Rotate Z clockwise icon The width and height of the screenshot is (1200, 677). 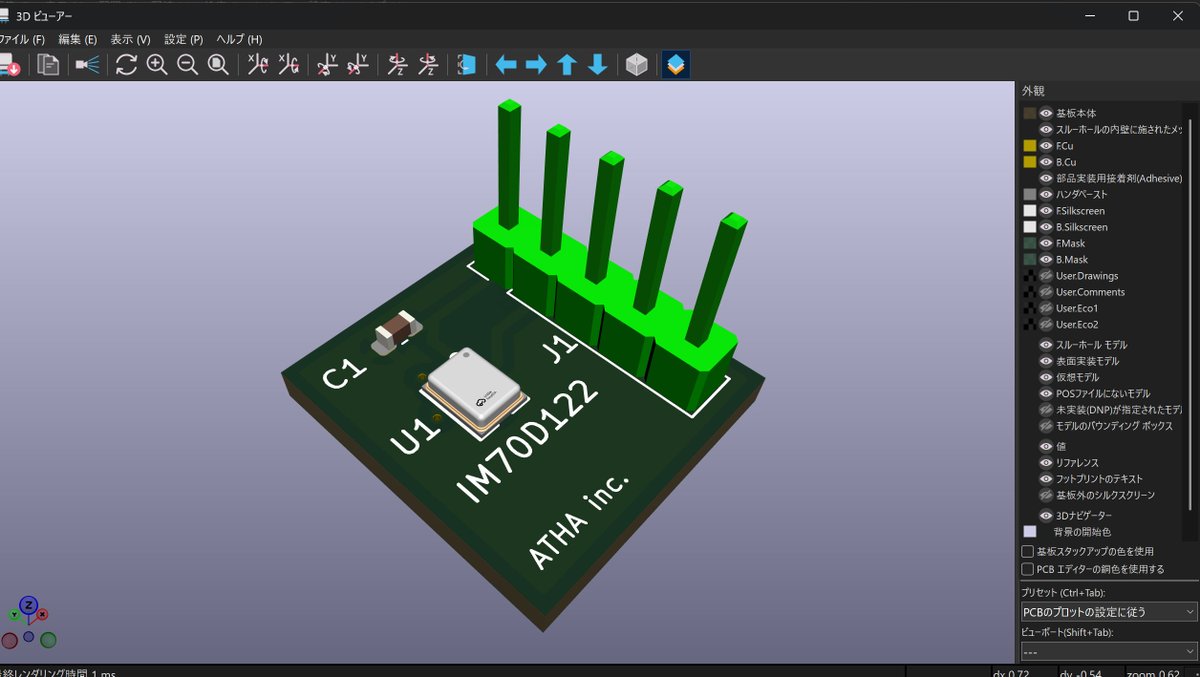397,65
